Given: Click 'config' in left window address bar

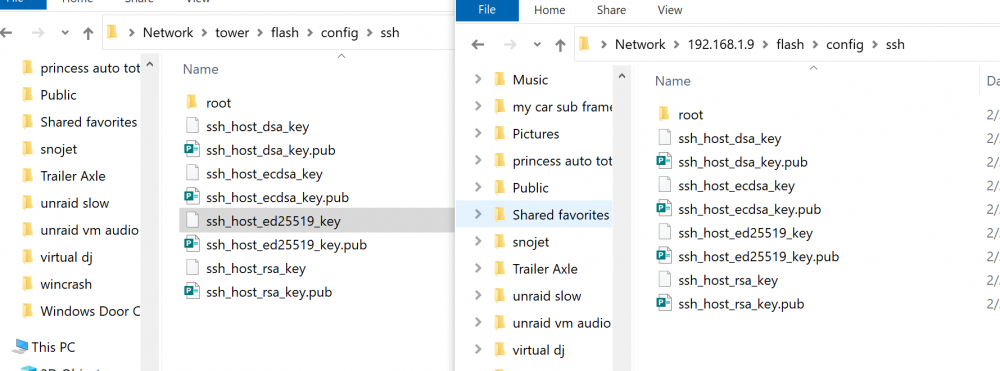Looking at the screenshot, I should [x=339, y=33].
